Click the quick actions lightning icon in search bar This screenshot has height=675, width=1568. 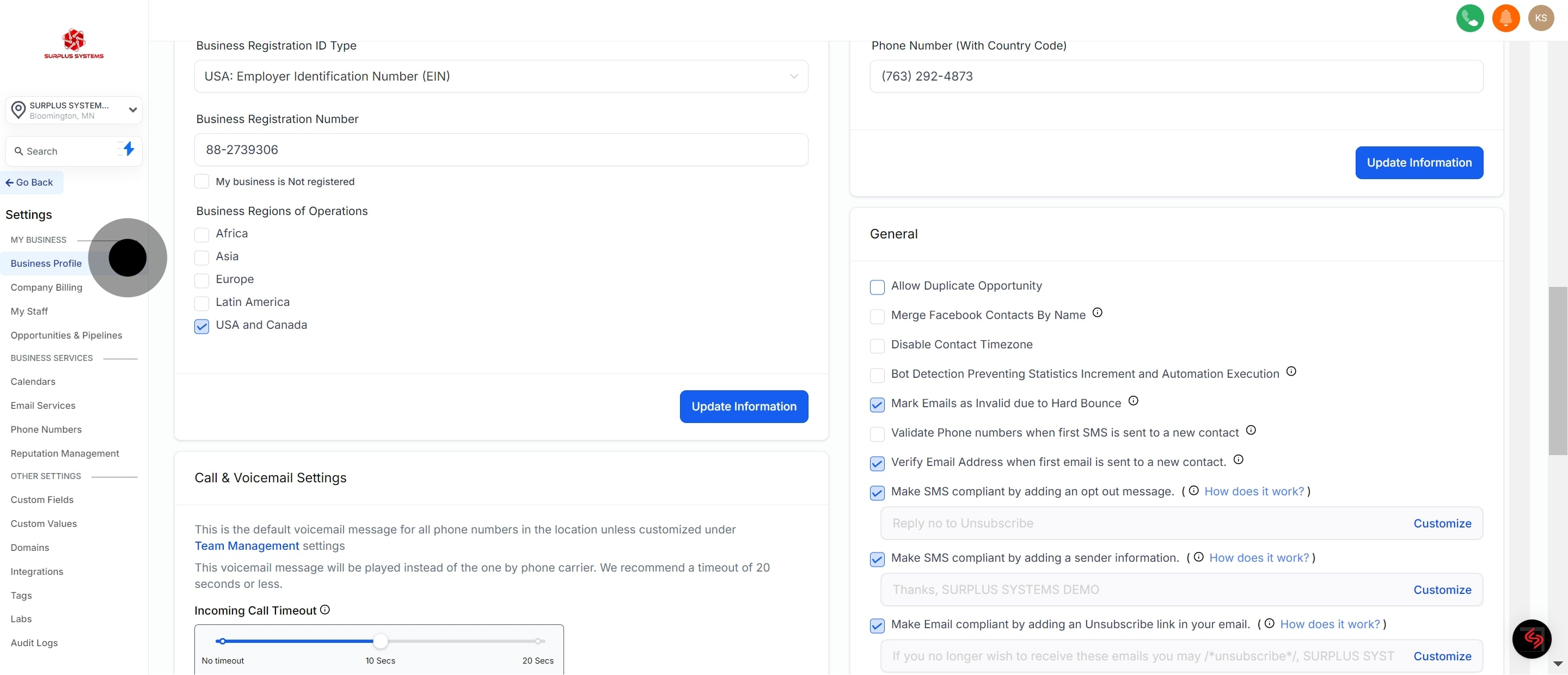point(128,150)
